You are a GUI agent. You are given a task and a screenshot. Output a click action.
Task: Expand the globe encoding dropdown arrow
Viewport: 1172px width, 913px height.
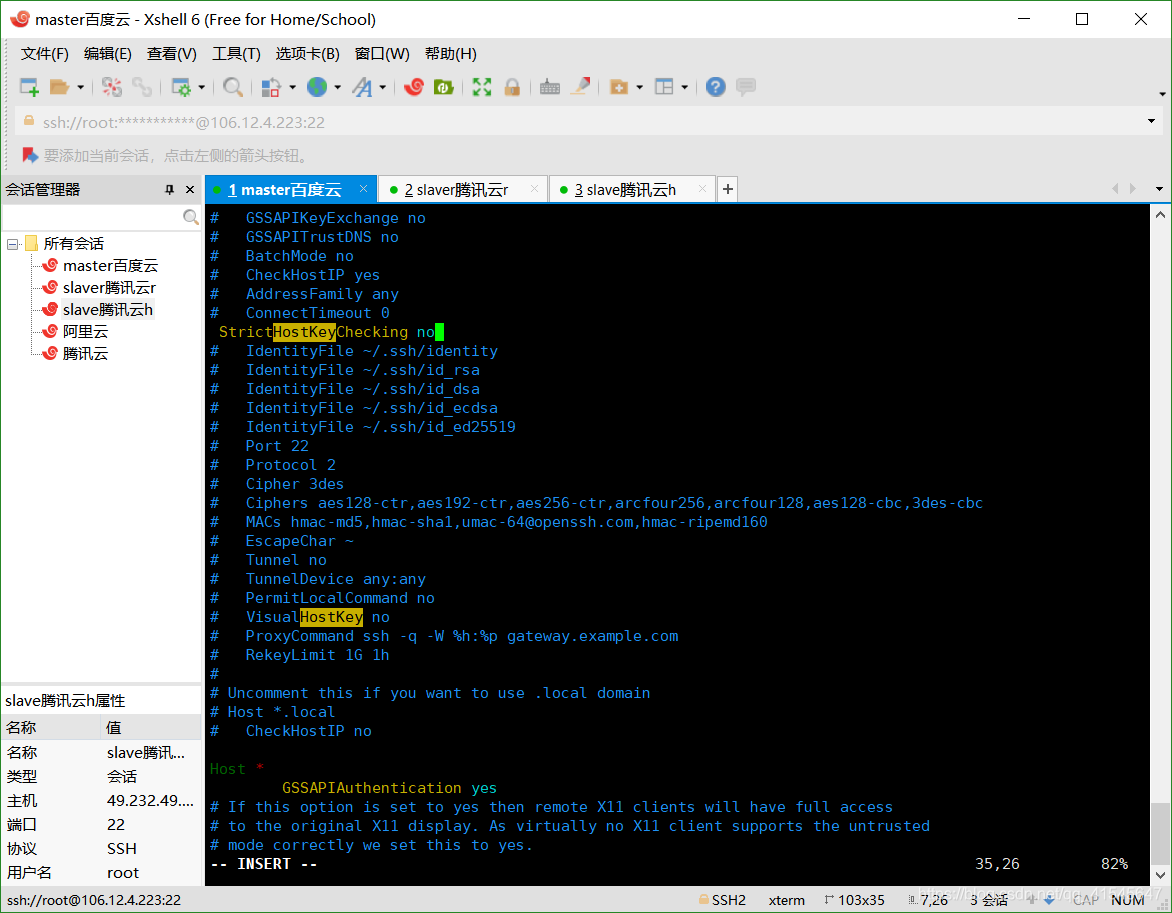pyautogui.click(x=338, y=87)
